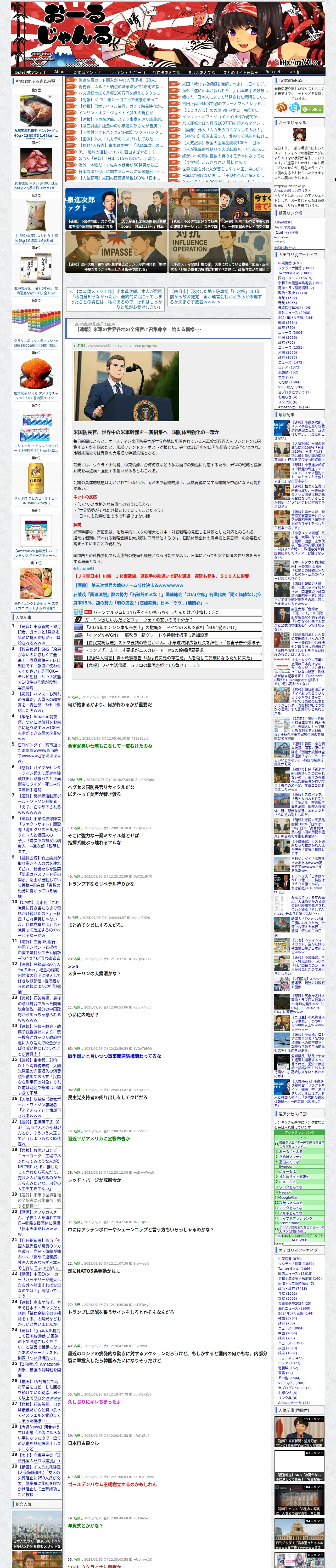Open 海外ニュース (2960) in lower archive list
336x1568 pixels.
pos(294,1308)
